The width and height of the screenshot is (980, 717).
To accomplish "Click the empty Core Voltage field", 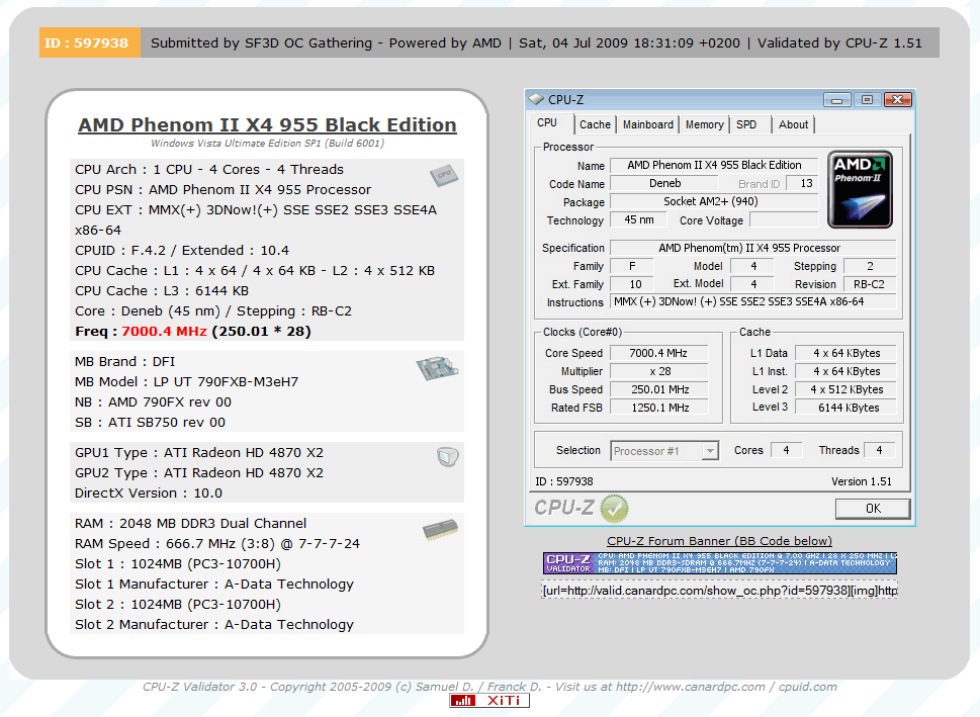I will (784, 220).
